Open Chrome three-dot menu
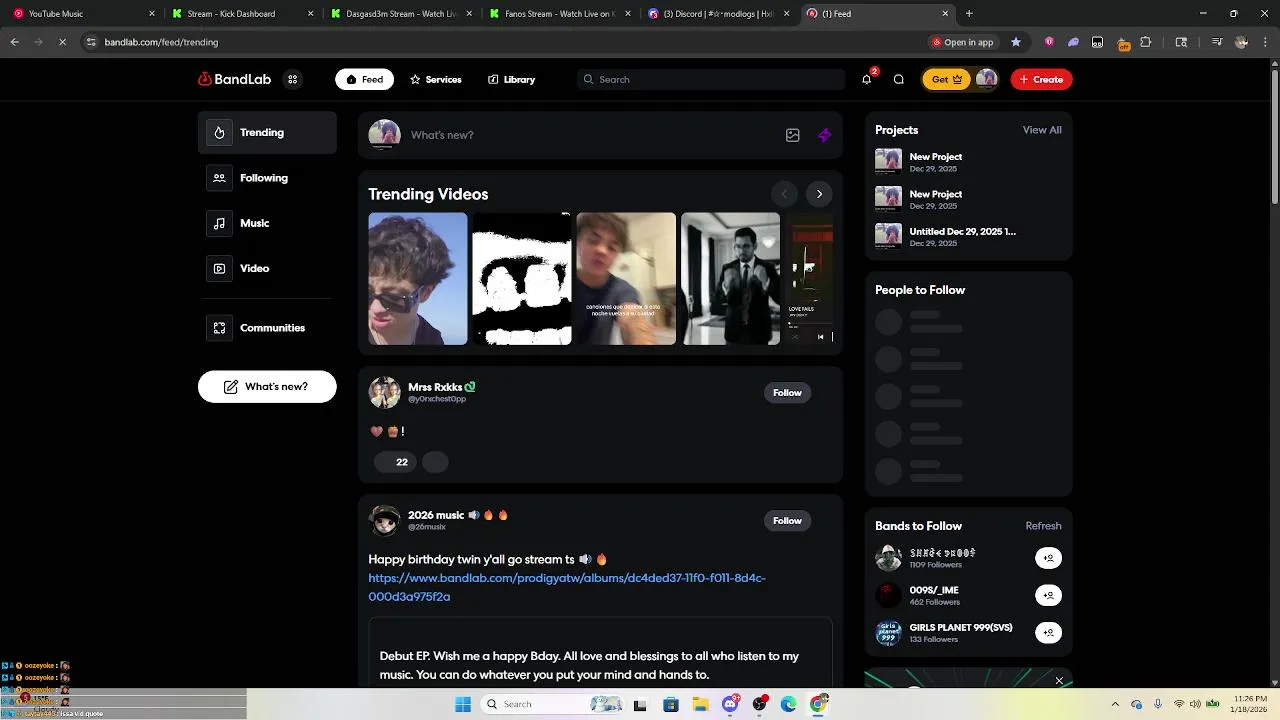Screen dimensions: 1280x720 click(1265, 42)
